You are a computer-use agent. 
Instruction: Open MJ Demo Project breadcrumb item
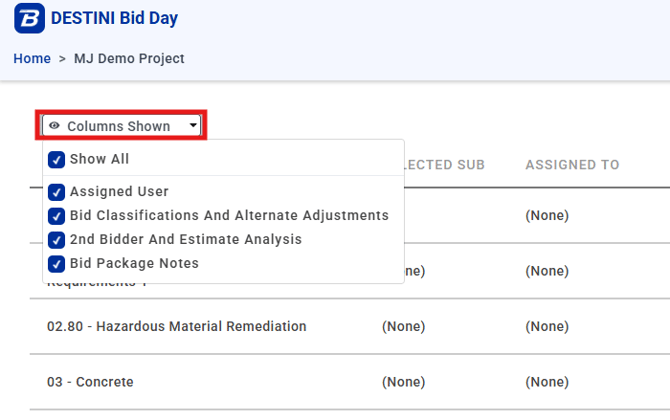[129, 59]
